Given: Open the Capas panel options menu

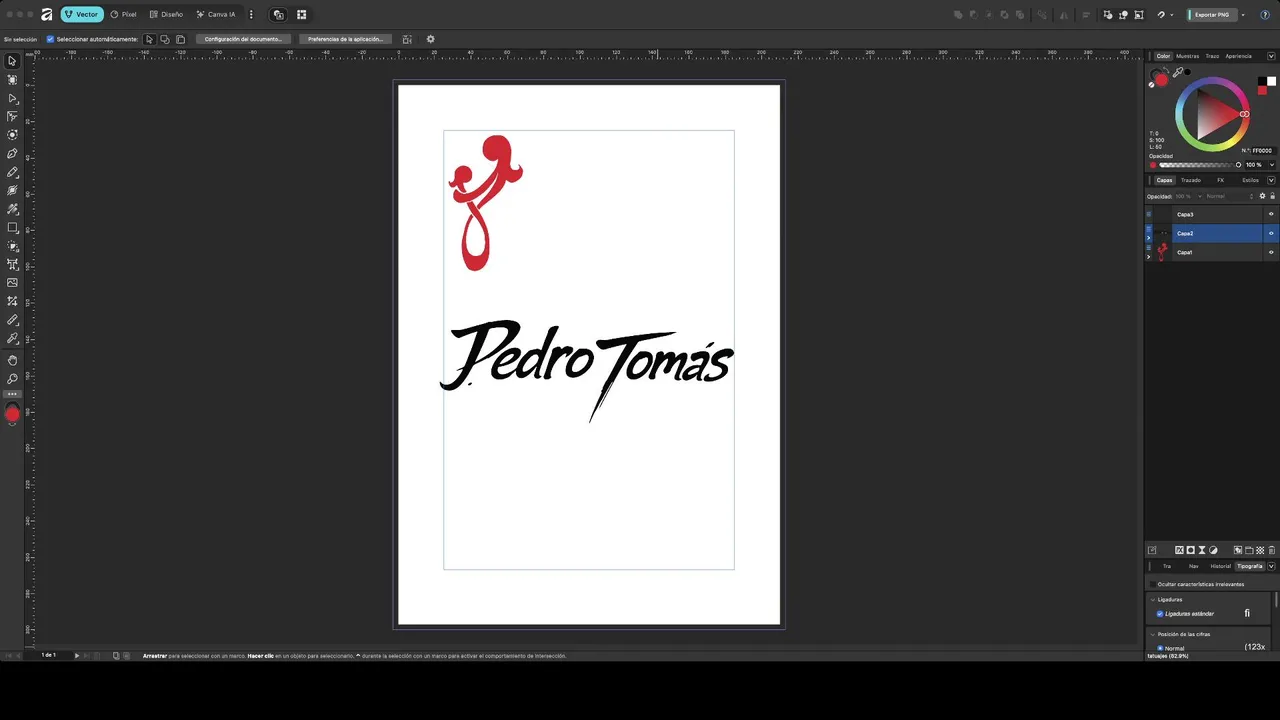Looking at the screenshot, I should [x=1271, y=180].
